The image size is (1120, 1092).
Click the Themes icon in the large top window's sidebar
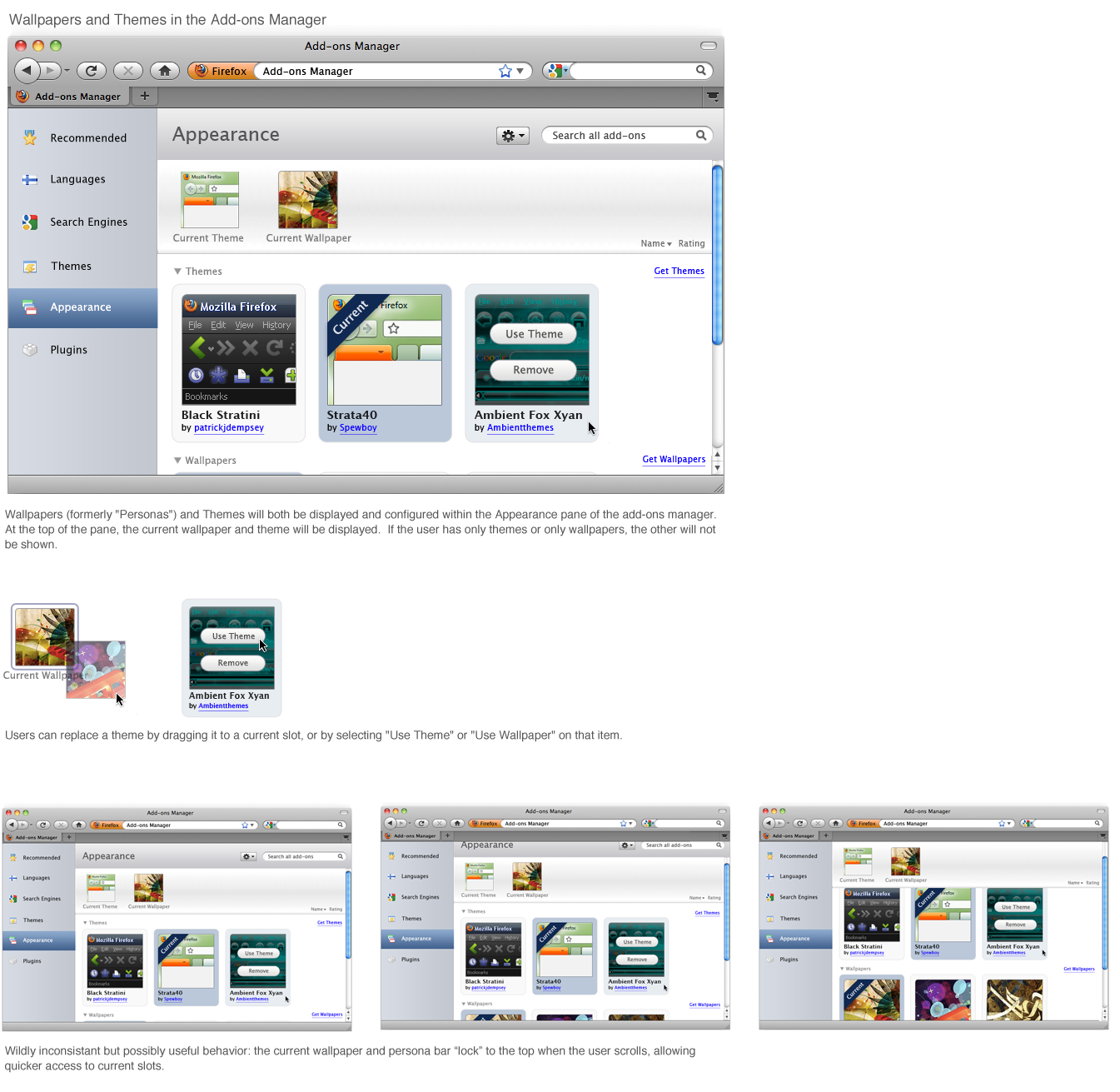click(30, 267)
